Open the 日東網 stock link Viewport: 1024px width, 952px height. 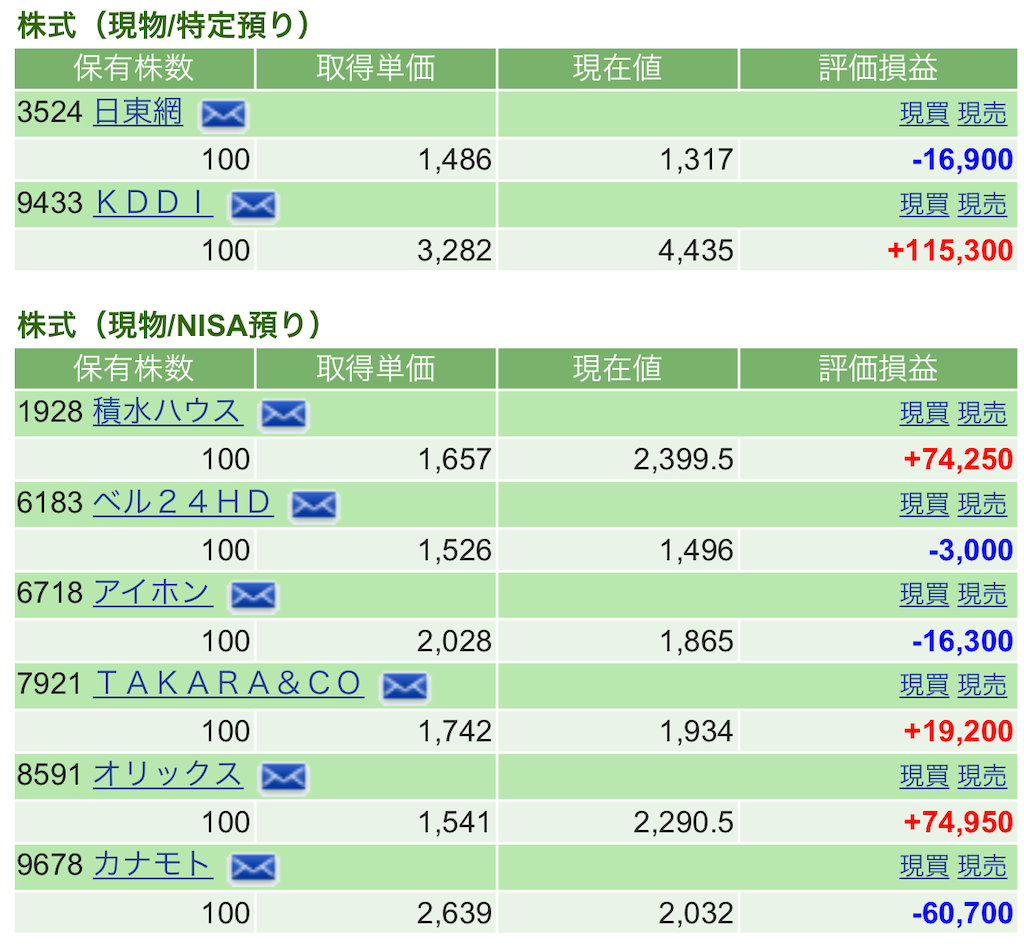coord(138,112)
